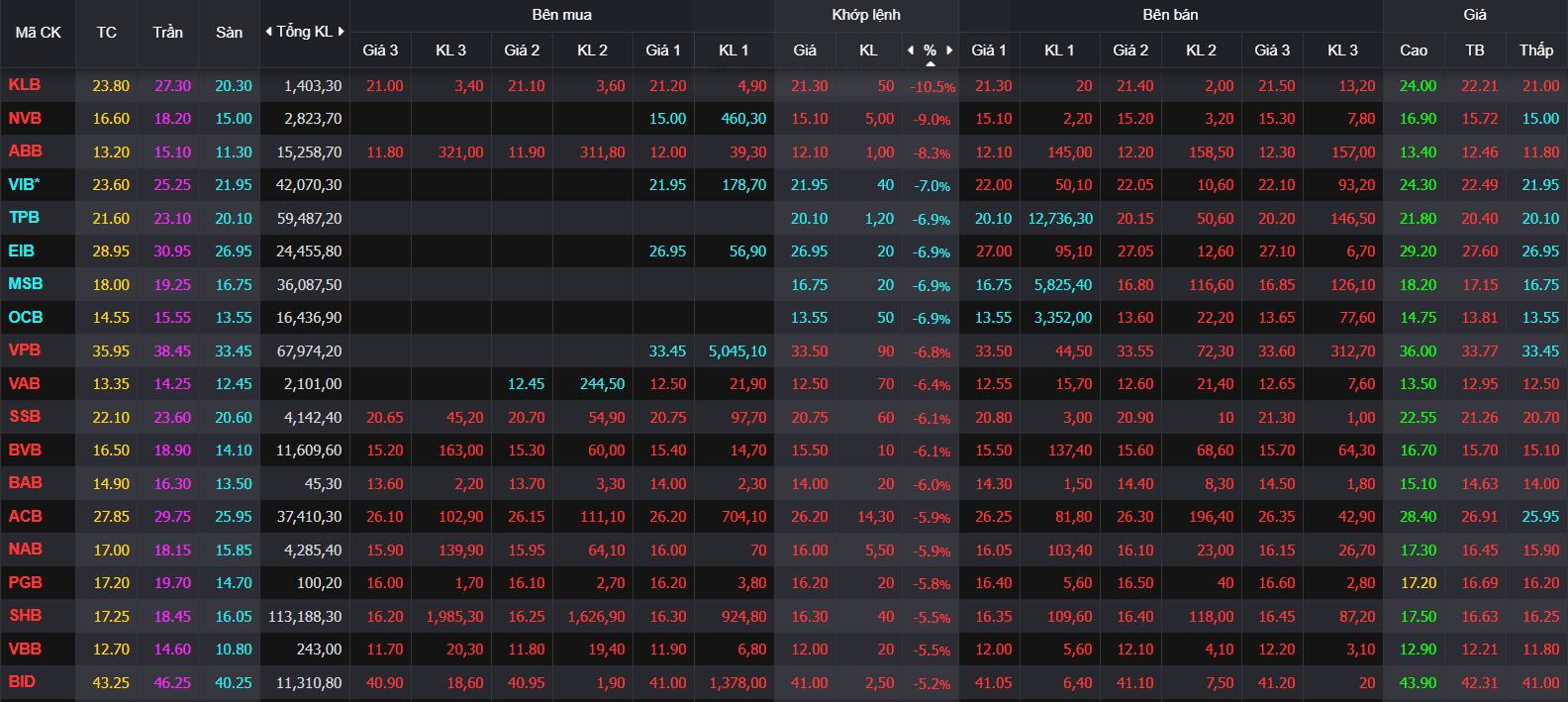The height and width of the screenshot is (702, 1568).
Task: Click the right arrow beside the % header
Action: tap(949, 50)
